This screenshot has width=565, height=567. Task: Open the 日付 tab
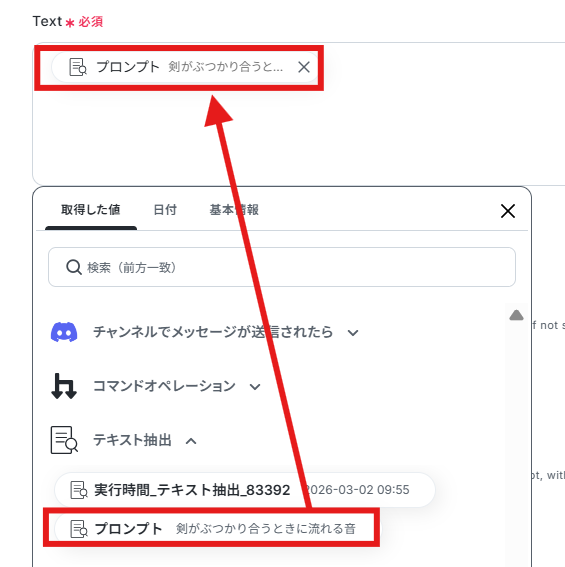tap(165, 210)
